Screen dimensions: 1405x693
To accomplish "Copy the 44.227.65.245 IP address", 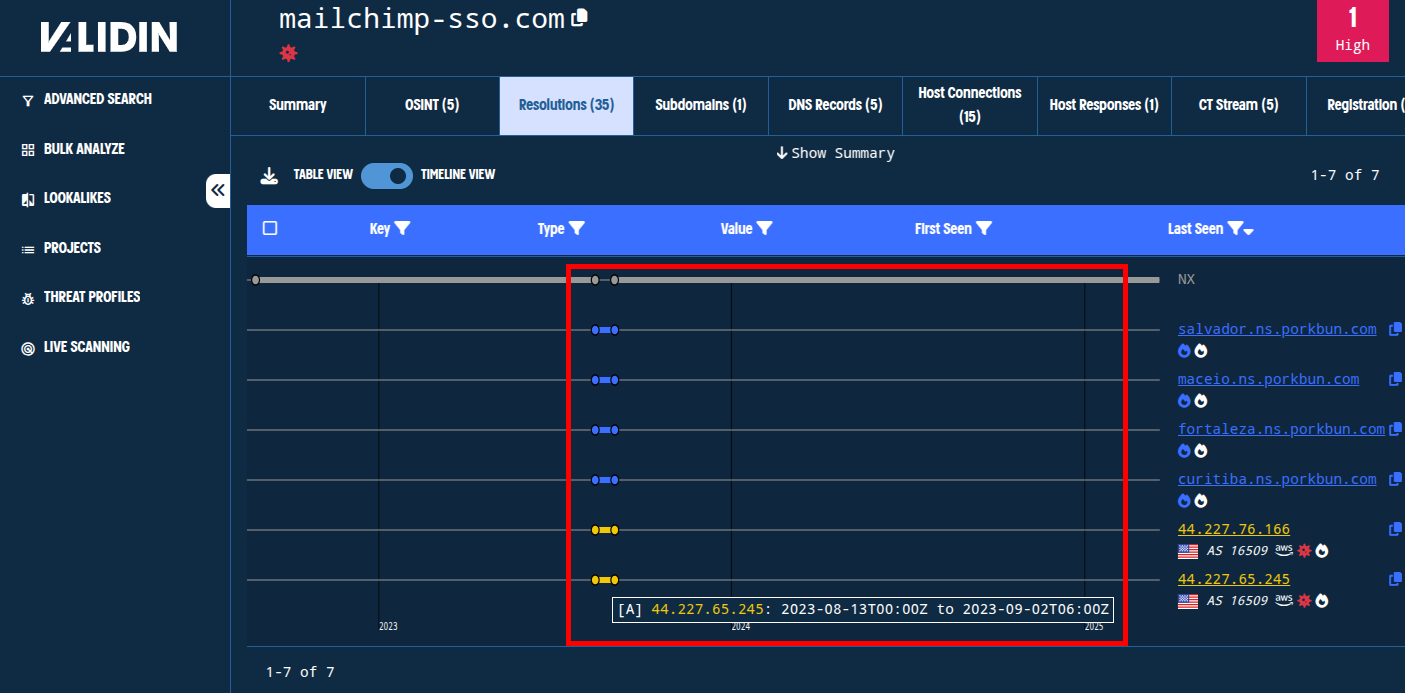I will tap(1395, 579).
